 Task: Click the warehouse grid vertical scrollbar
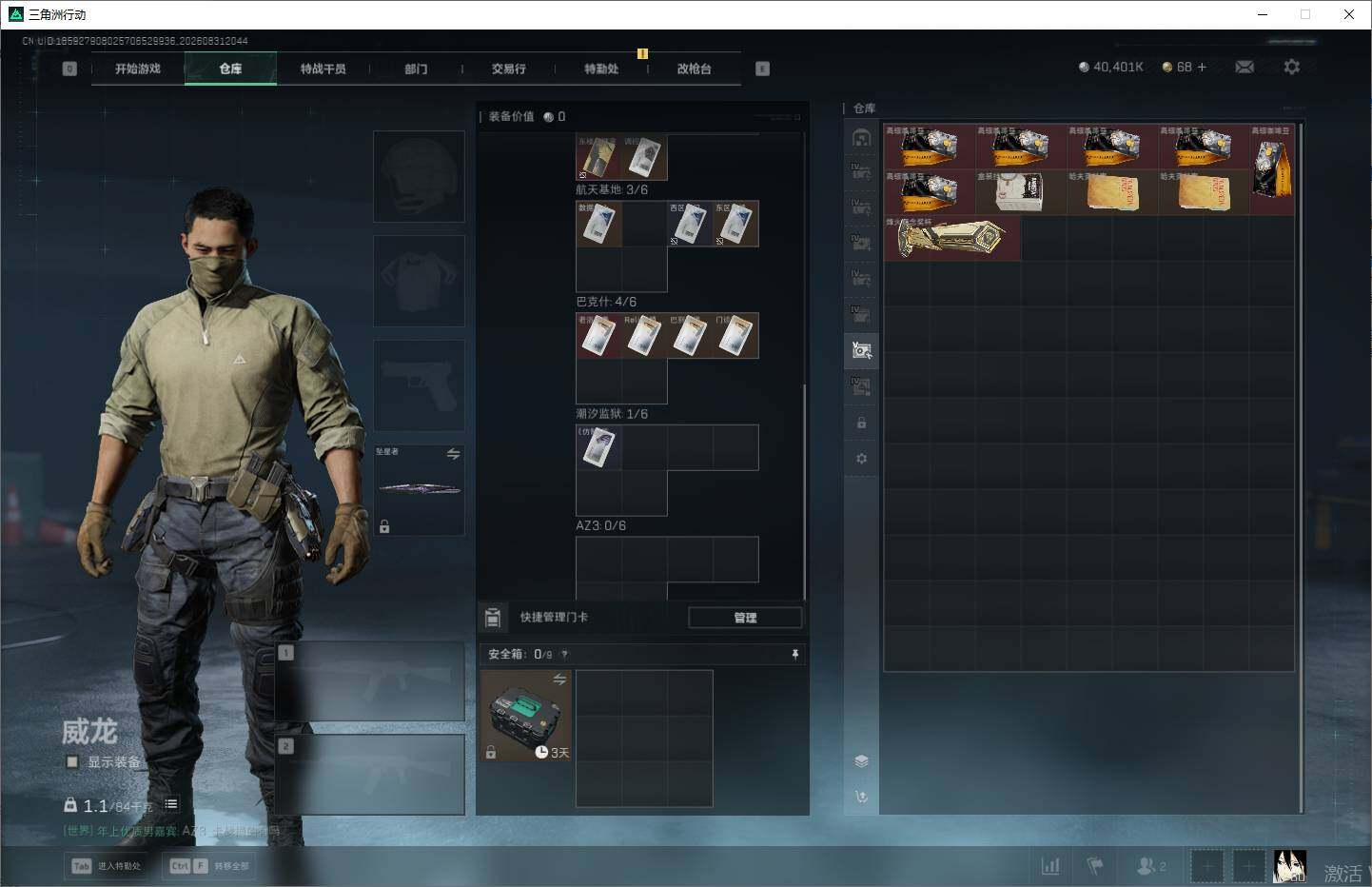1301,466
